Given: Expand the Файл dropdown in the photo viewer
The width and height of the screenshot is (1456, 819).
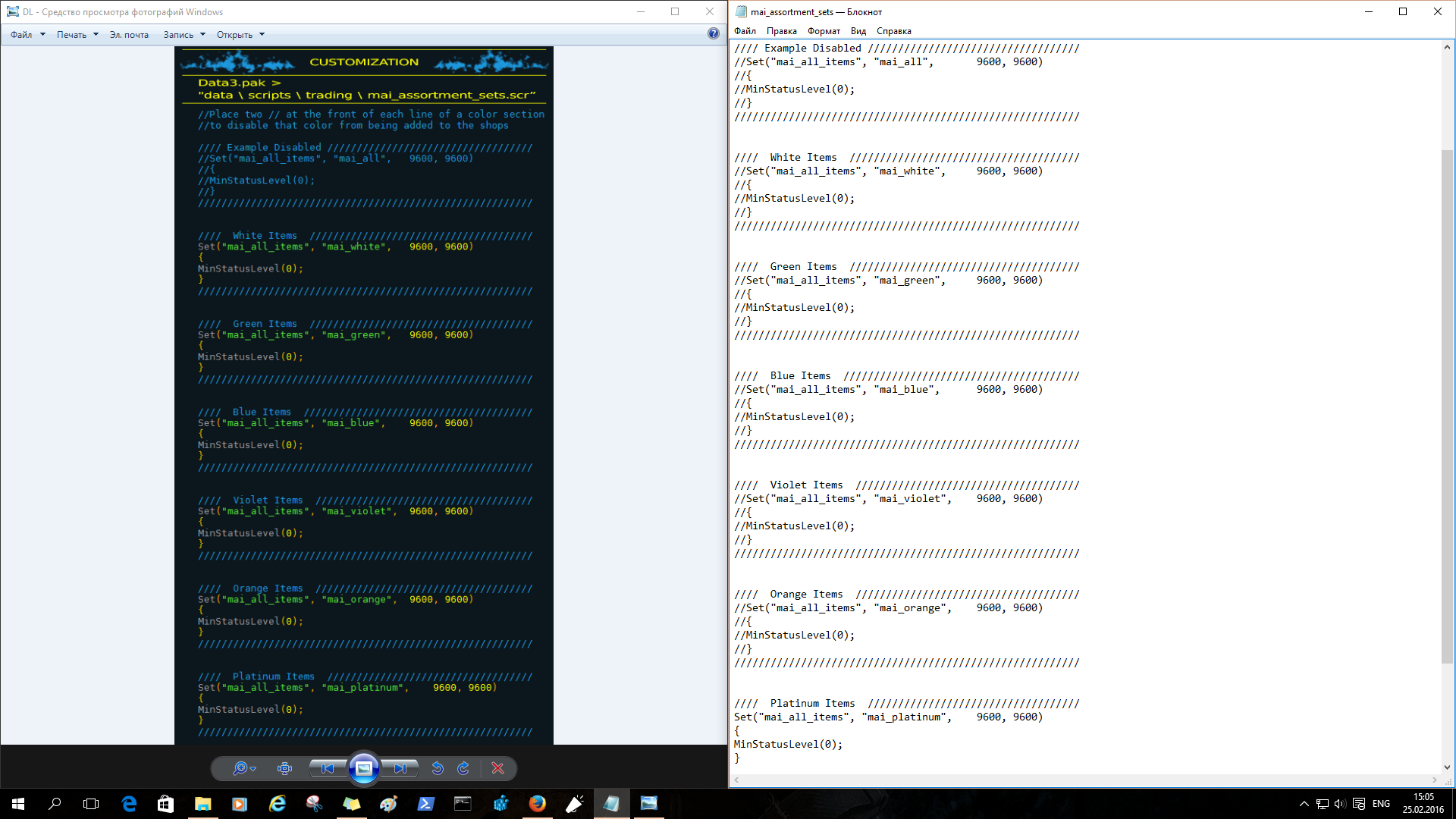Looking at the screenshot, I should click(28, 35).
